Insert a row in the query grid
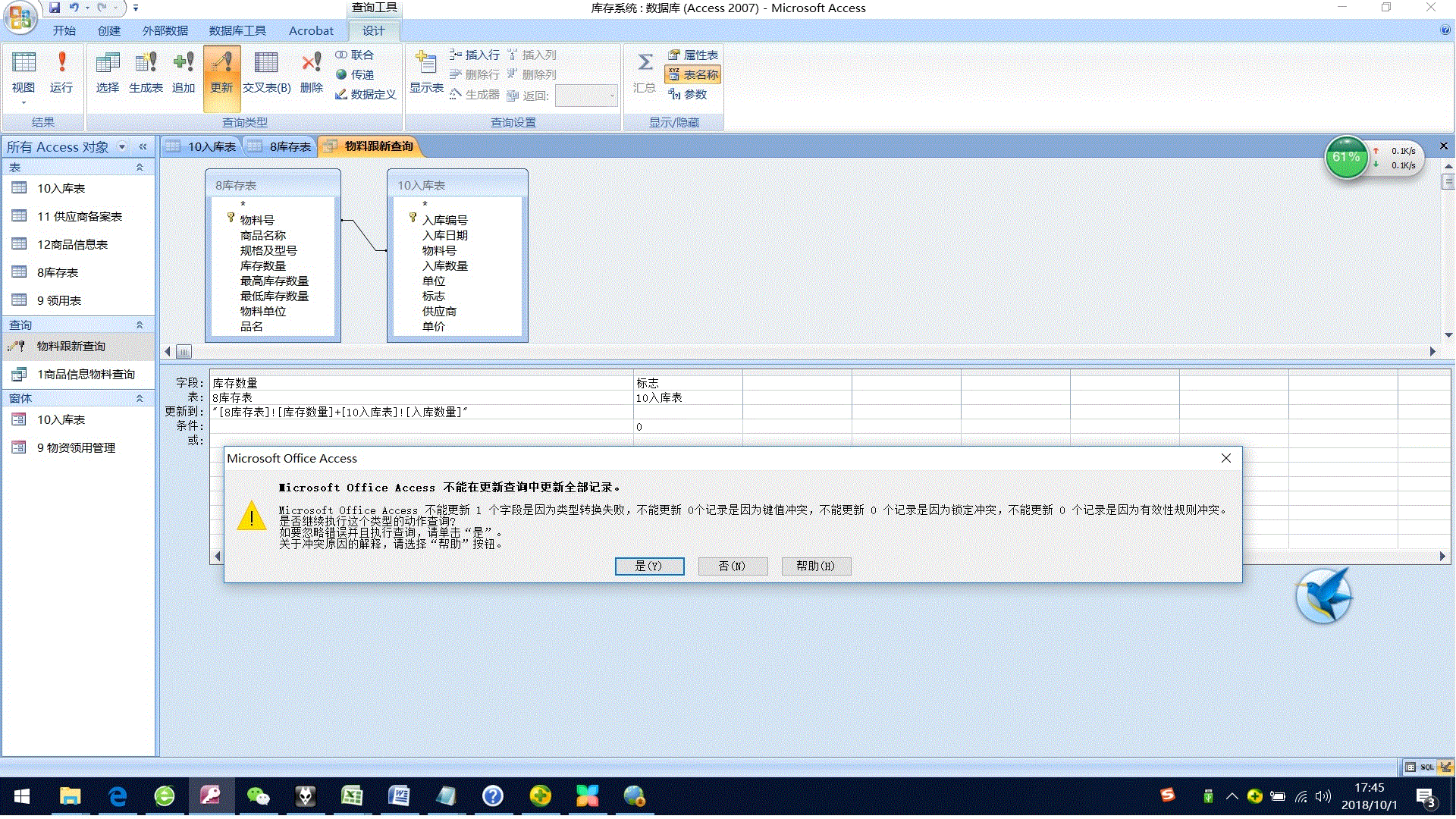The width and height of the screenshot is (1456, 819). [474, 55]
